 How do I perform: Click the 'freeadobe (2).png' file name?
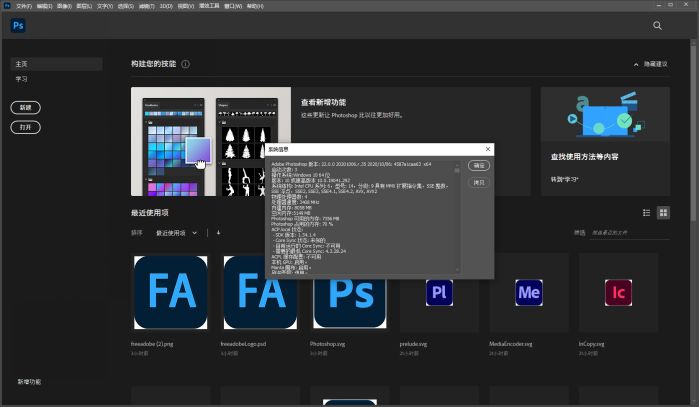(x=152, y=344)
